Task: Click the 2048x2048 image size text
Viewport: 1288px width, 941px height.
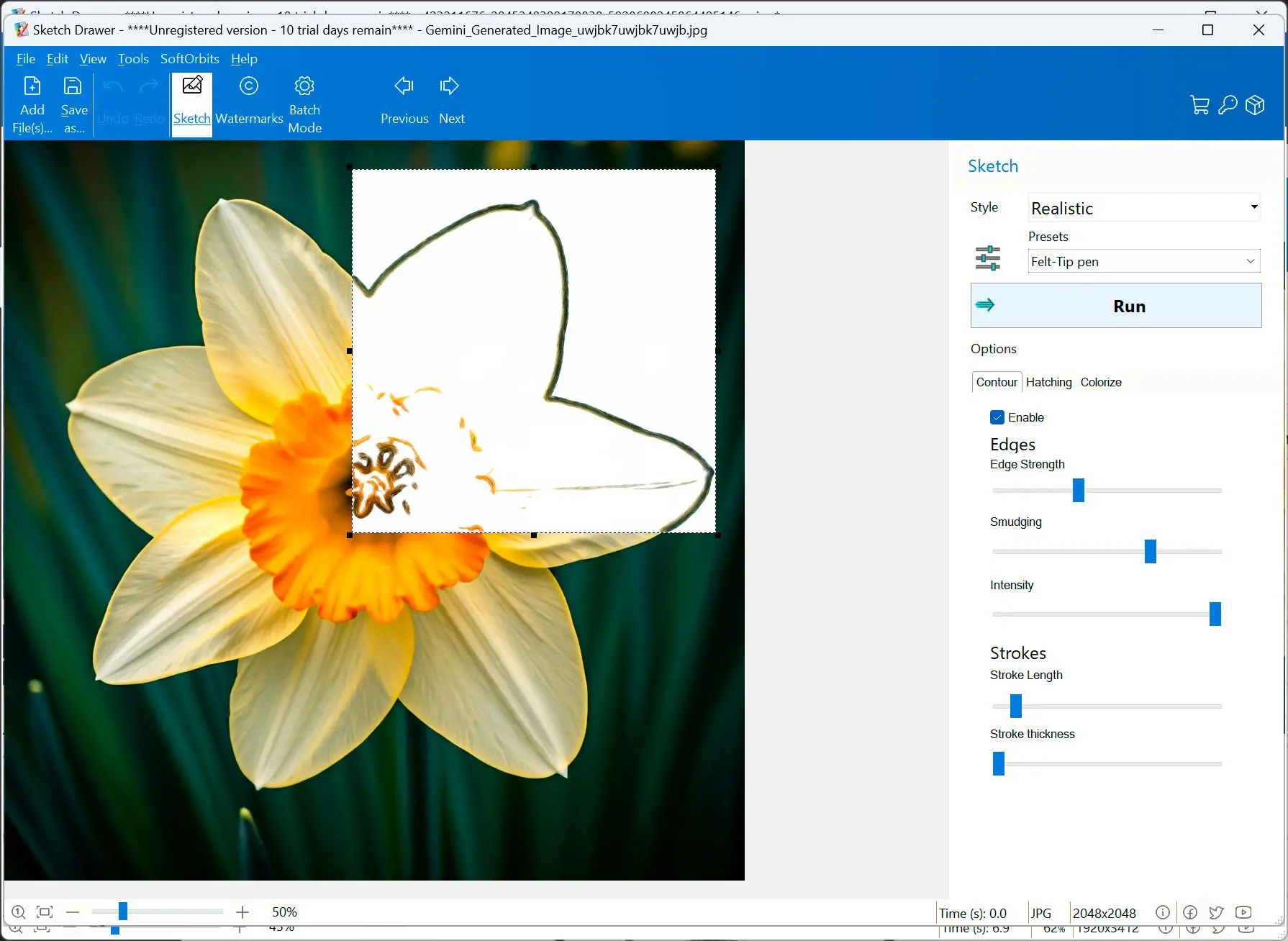Action: (x=1104, y=913)
